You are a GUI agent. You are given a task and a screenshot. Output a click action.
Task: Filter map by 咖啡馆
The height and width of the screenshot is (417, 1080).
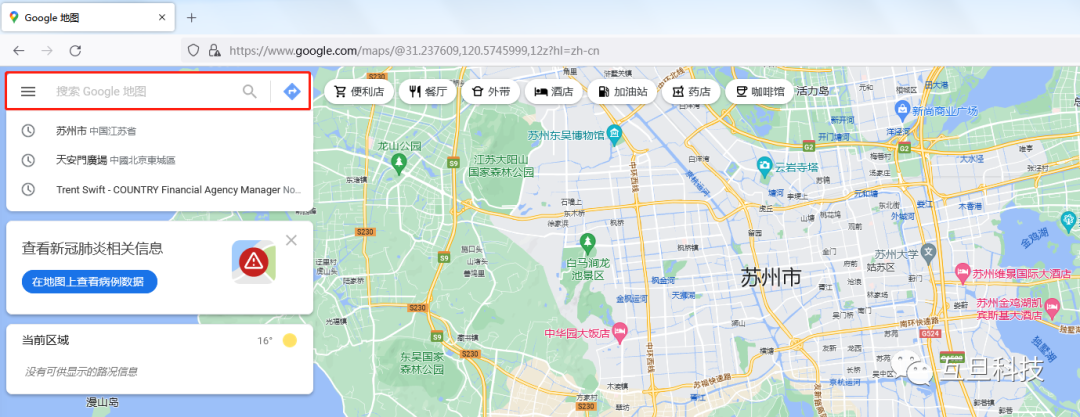pyautogui.click(x=760, y=92)
